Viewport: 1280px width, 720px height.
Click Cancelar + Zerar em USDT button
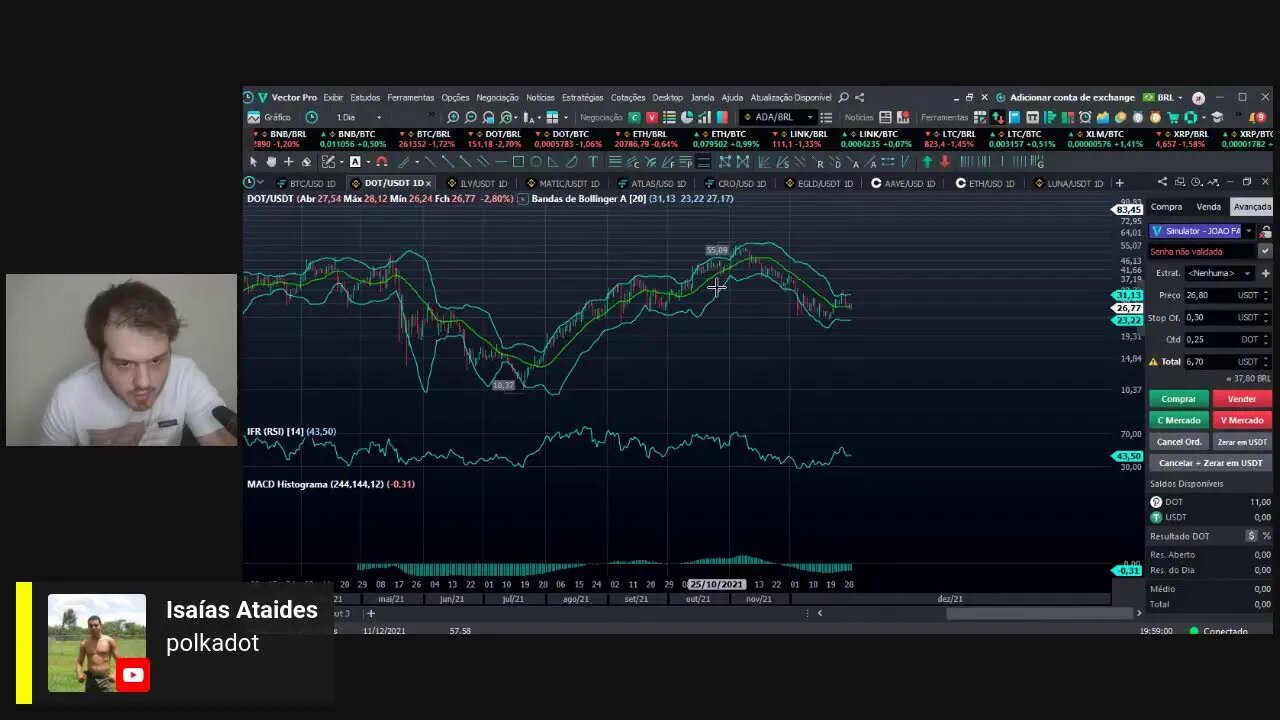click(x=1210, y=463)
